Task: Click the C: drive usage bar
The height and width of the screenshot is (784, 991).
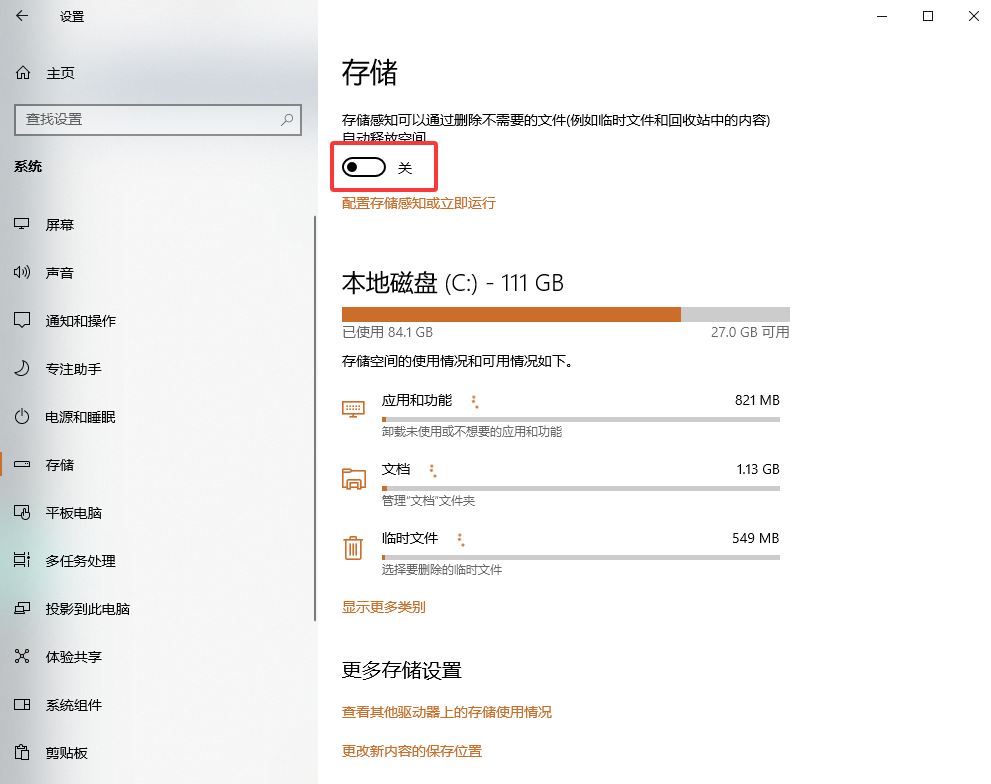Action: (565, 313)
